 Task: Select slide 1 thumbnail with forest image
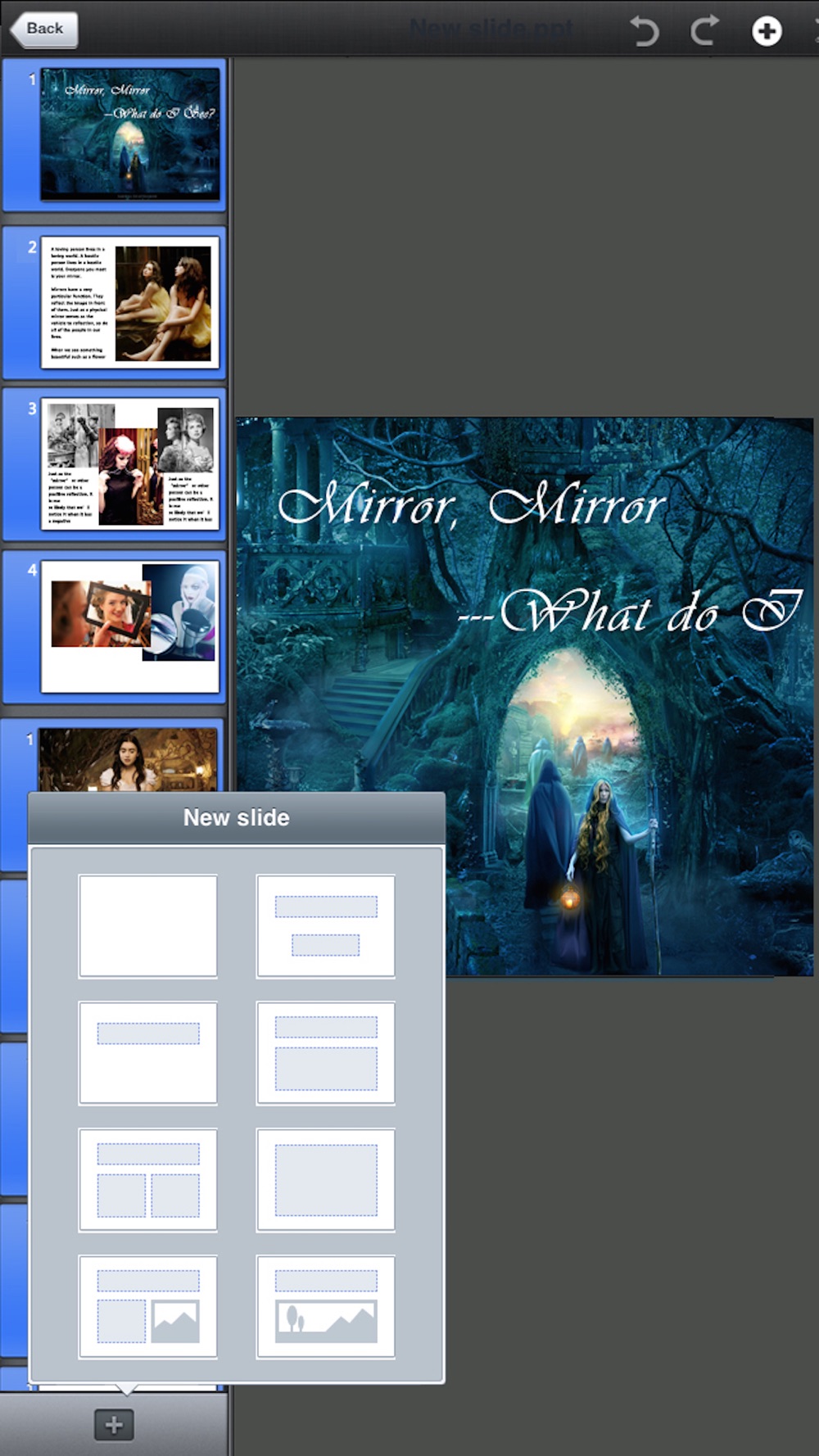130,134
